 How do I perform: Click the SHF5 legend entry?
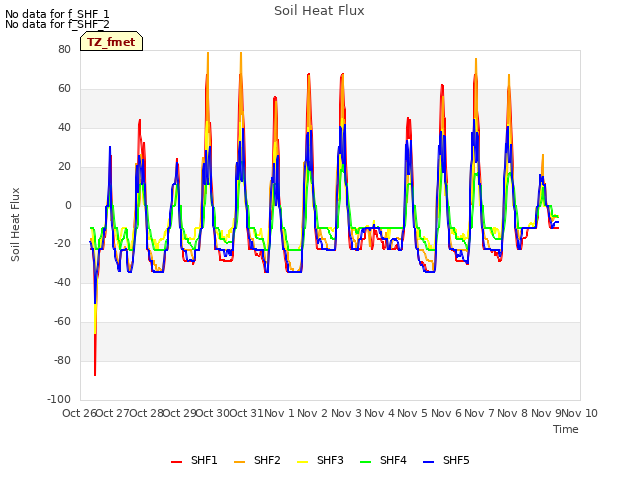pos(446,460)
